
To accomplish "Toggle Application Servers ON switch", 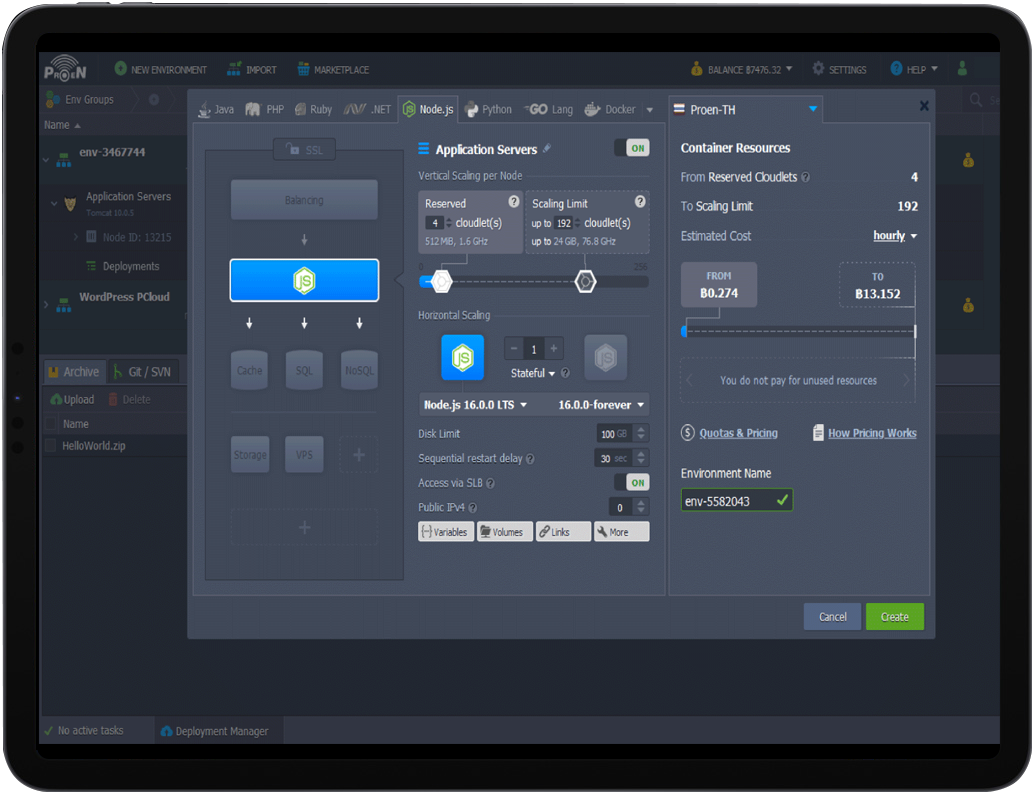I will coord(632,148).
